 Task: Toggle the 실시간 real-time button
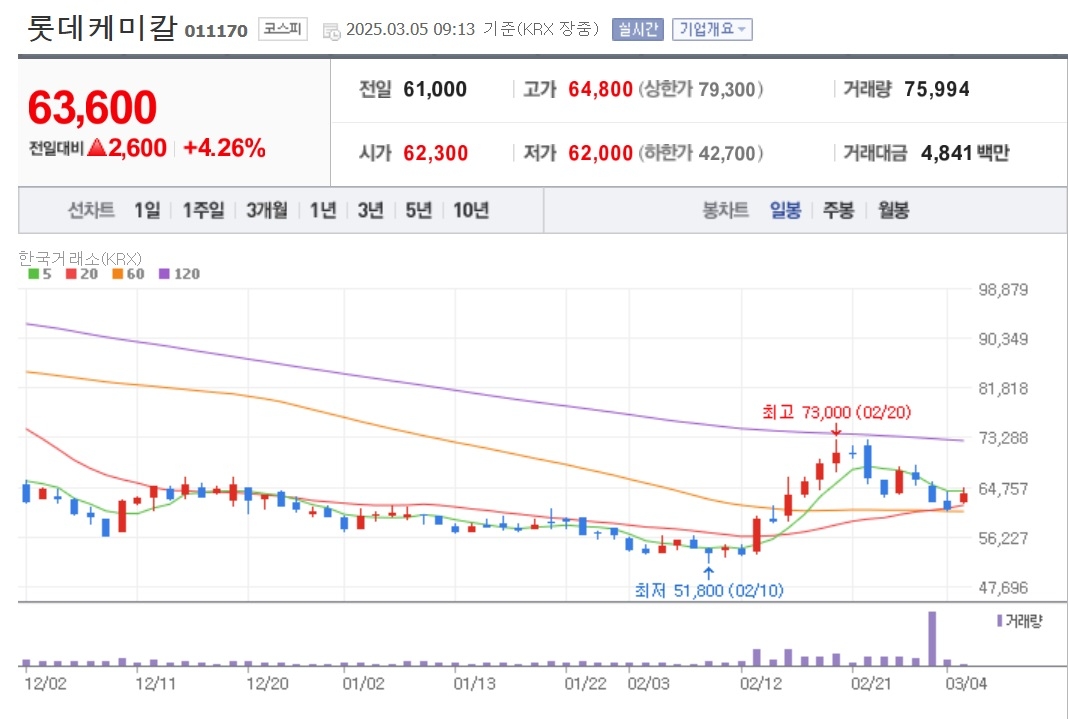click(x=638, y=29)
